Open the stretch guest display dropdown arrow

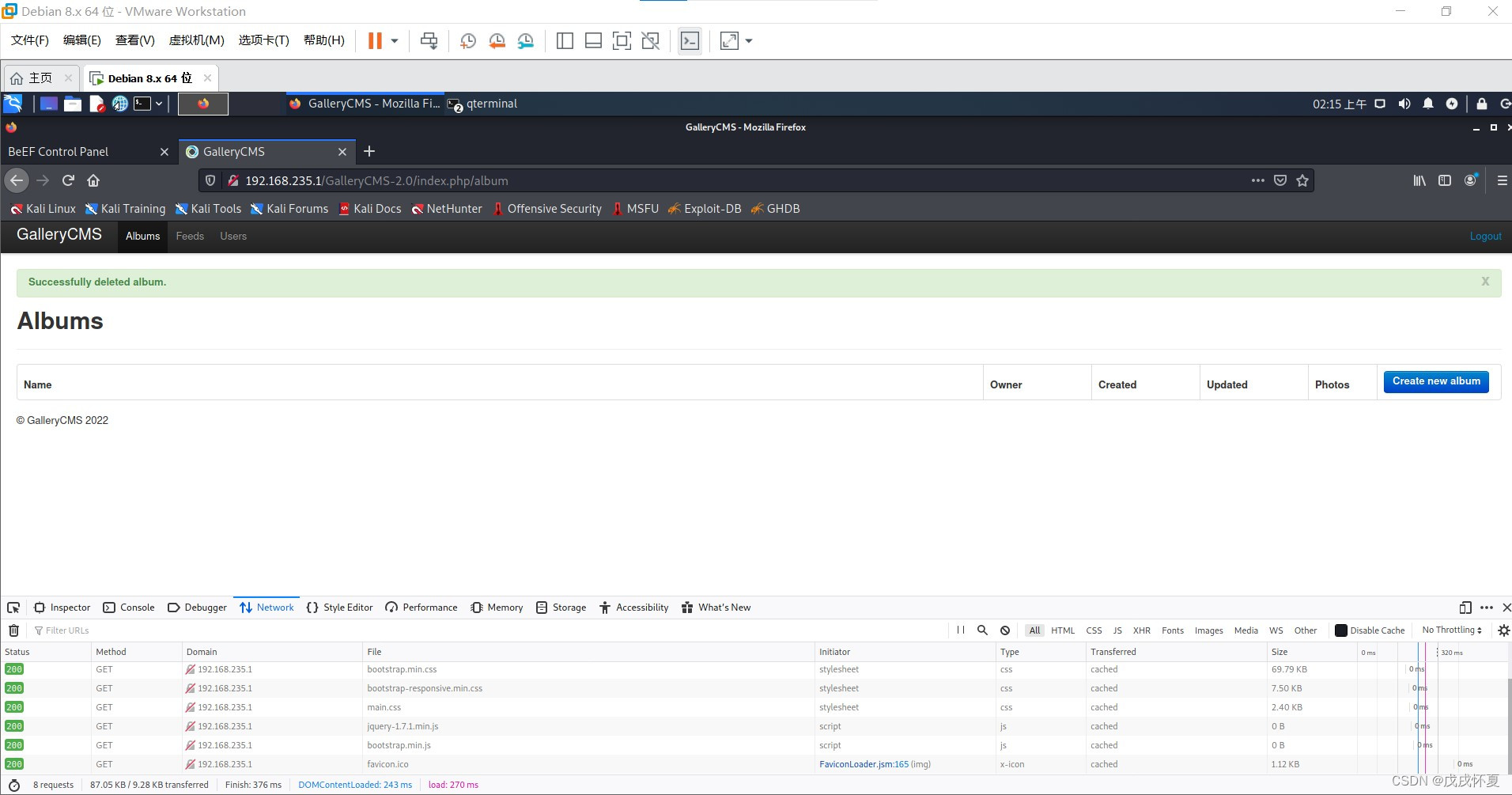[x=749, y=40]
